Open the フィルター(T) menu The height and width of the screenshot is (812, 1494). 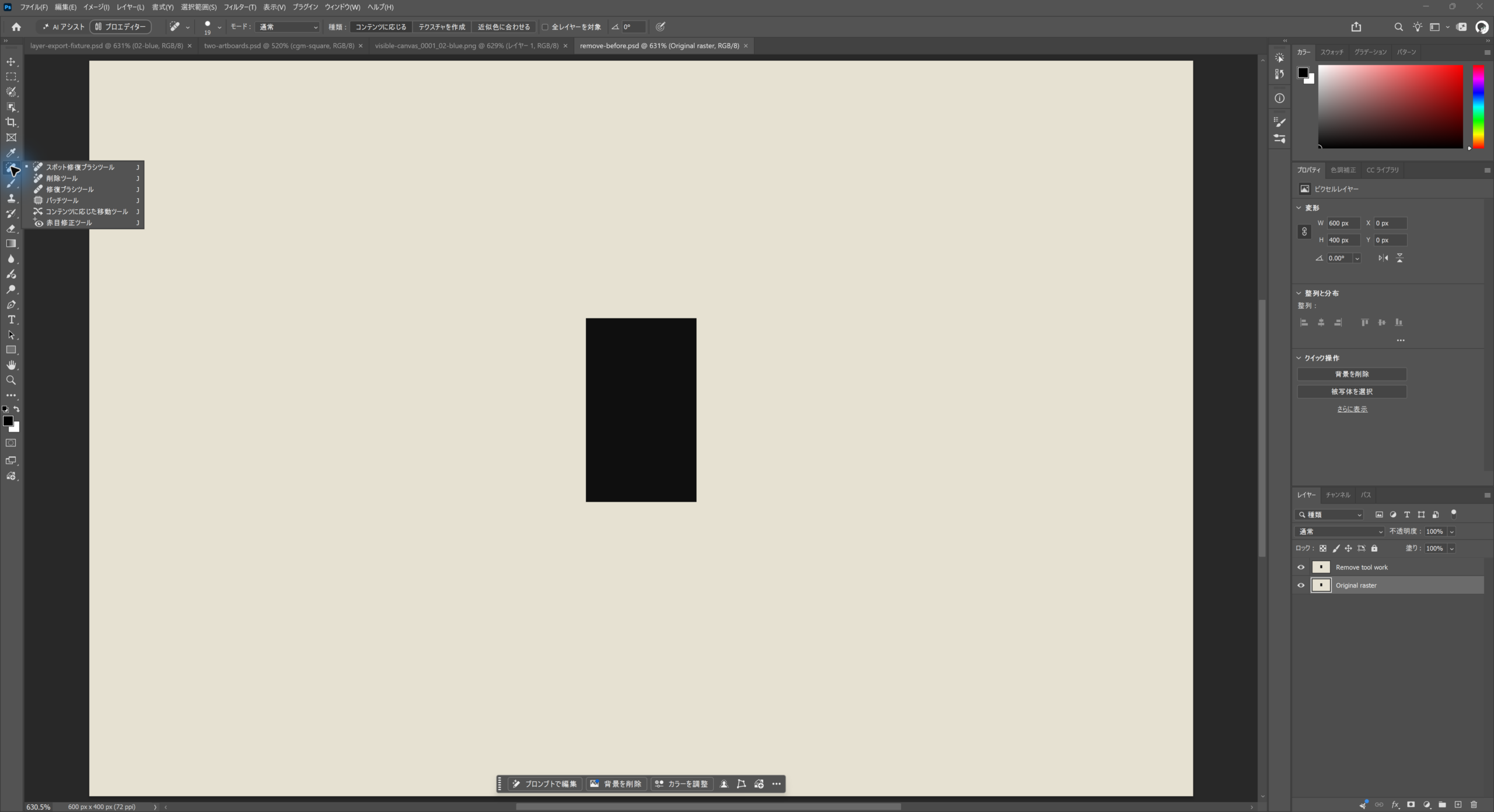coord(240,7)
